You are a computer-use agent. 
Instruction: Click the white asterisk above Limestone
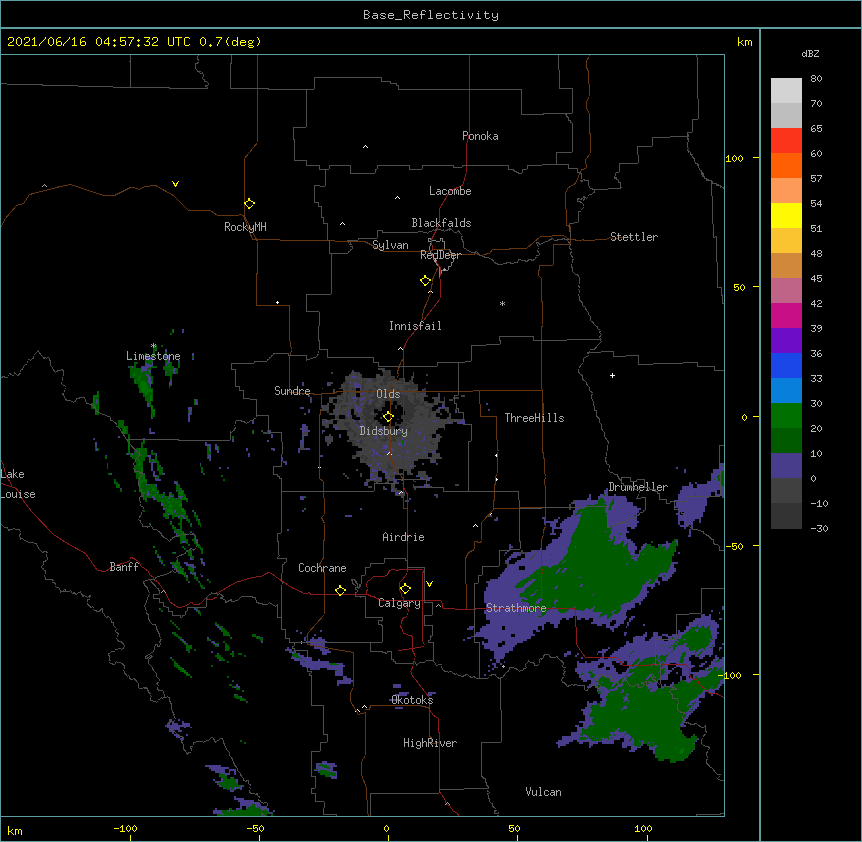point(153,346)
